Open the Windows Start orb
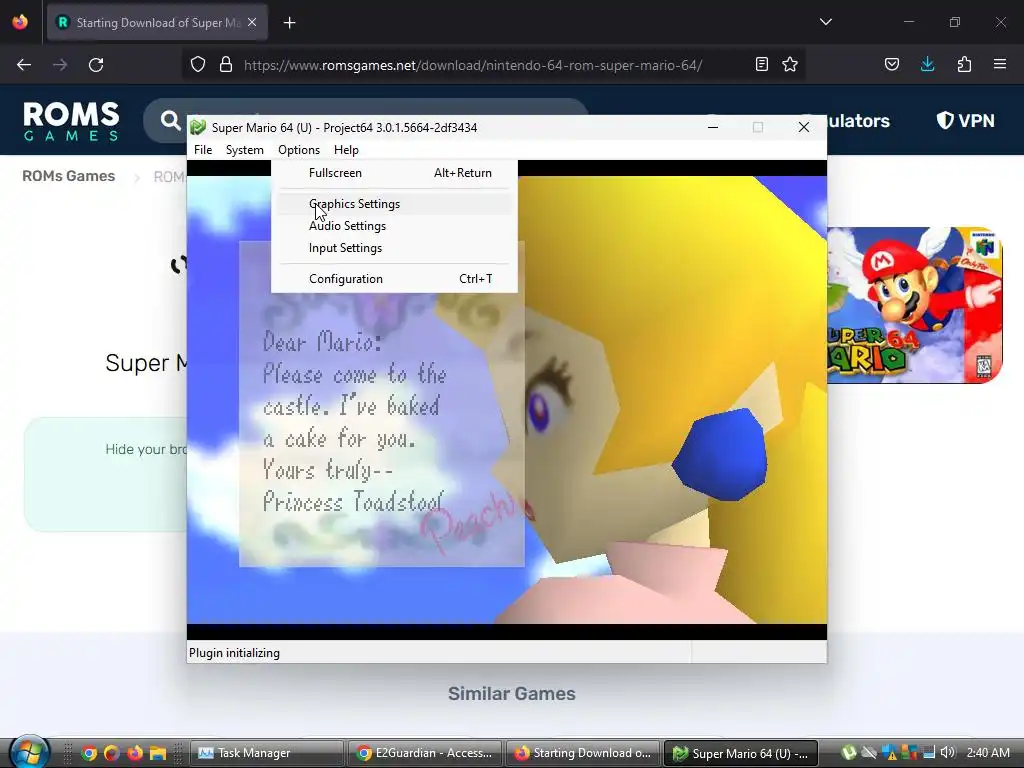The width and height of the screenshot is (1024, 768). (27, 752)
